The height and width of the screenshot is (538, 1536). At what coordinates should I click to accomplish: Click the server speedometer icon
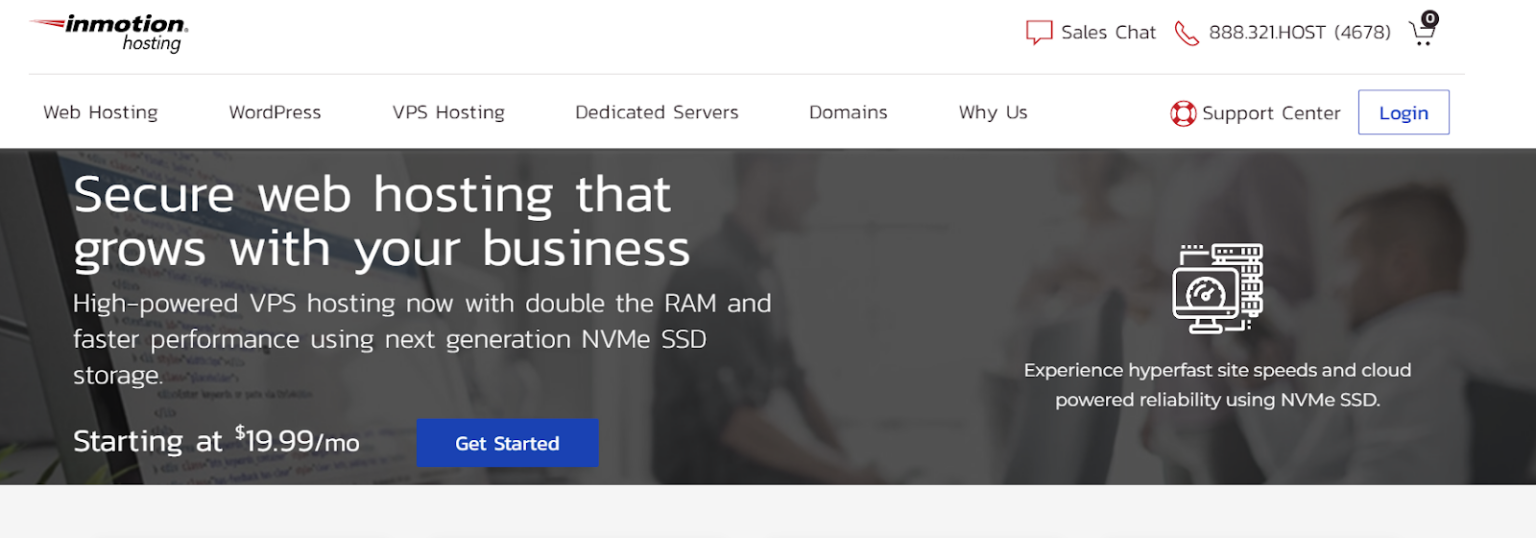pos(1217,288)
